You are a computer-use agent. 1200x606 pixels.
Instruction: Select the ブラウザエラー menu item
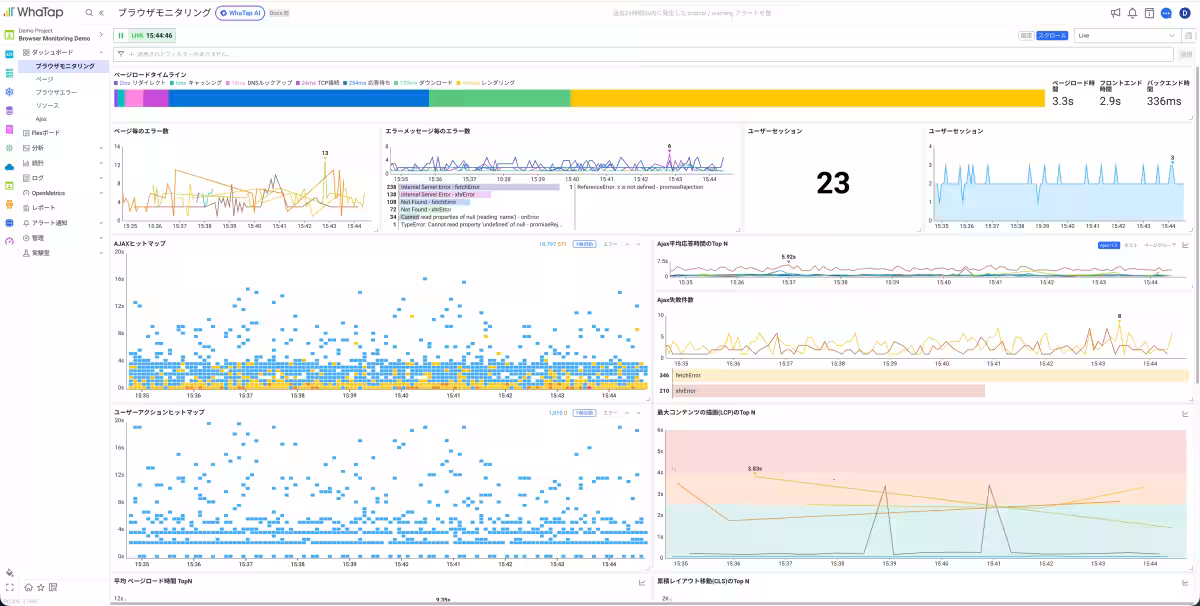[x=57, y=92]
